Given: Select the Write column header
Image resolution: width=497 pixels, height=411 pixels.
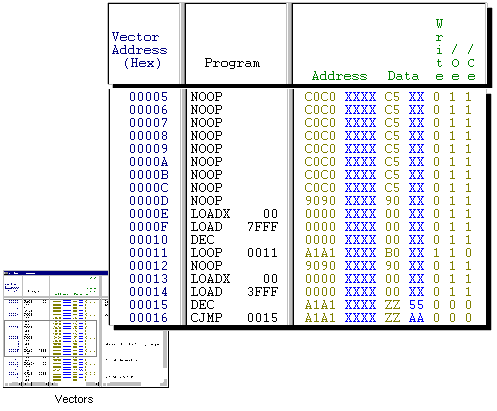Looking at the screenshot, I should (439, 50).
